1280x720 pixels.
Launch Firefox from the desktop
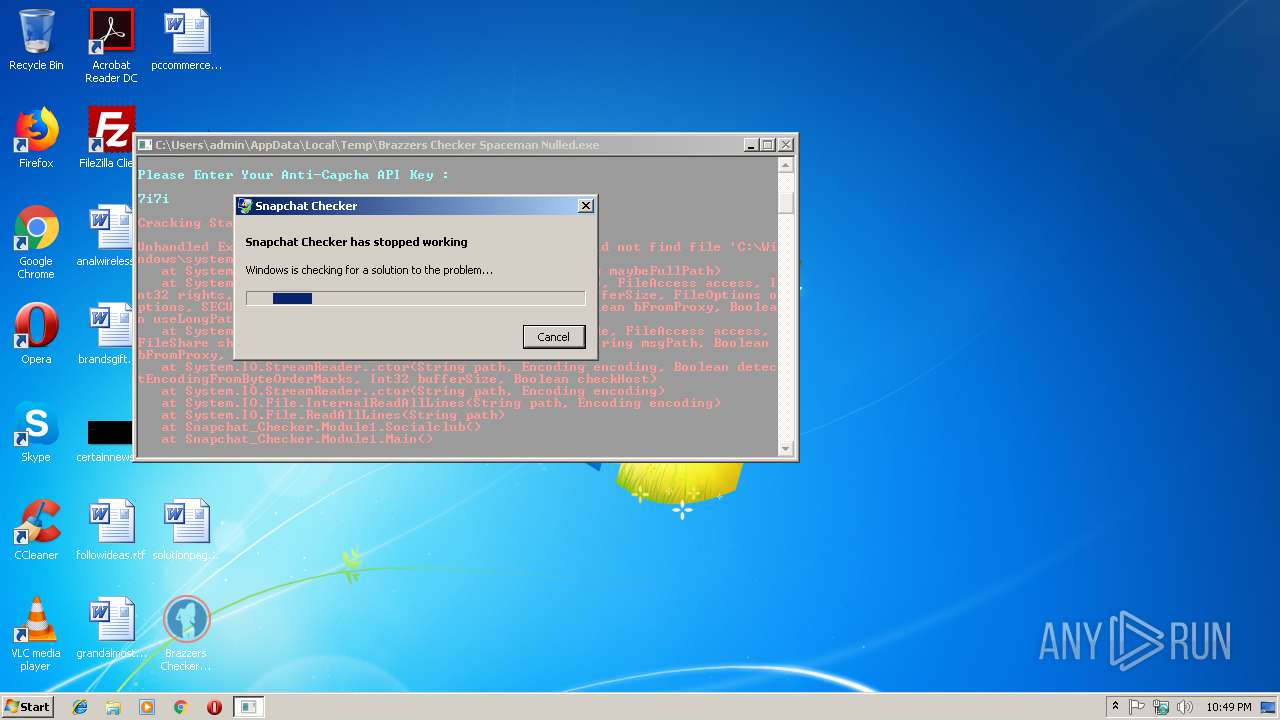pos(36,138)
